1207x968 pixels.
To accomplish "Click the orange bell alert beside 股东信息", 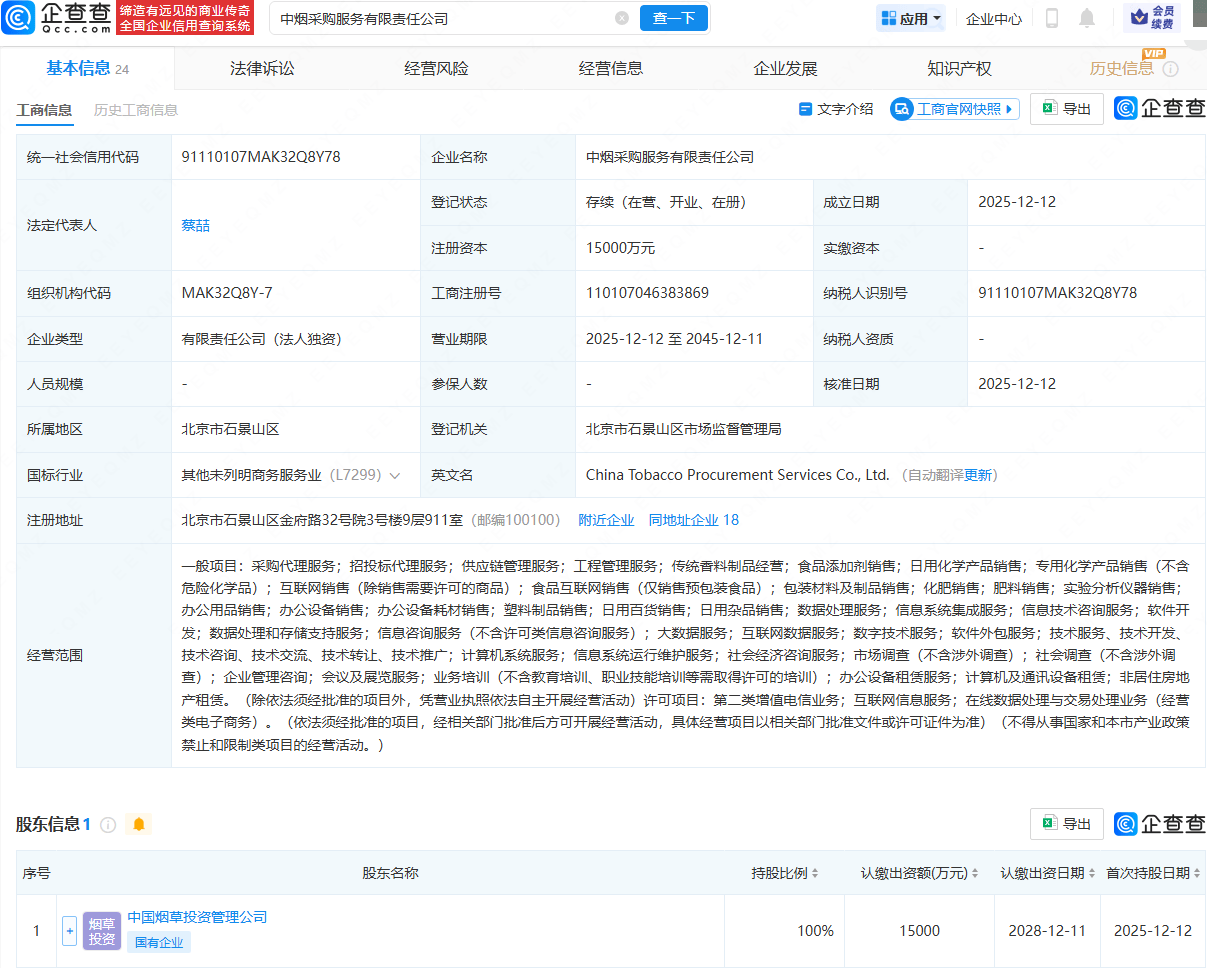I will pos(139,824).
